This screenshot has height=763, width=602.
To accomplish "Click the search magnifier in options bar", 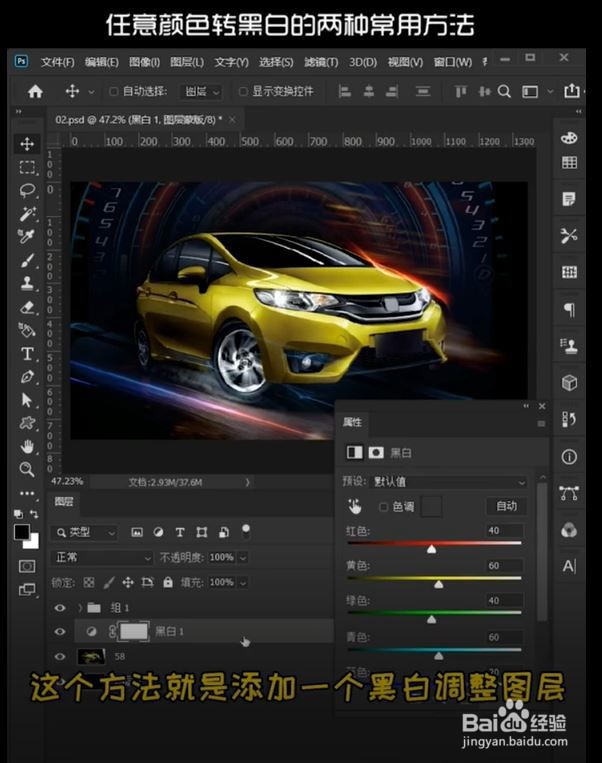I will (505, 91).
